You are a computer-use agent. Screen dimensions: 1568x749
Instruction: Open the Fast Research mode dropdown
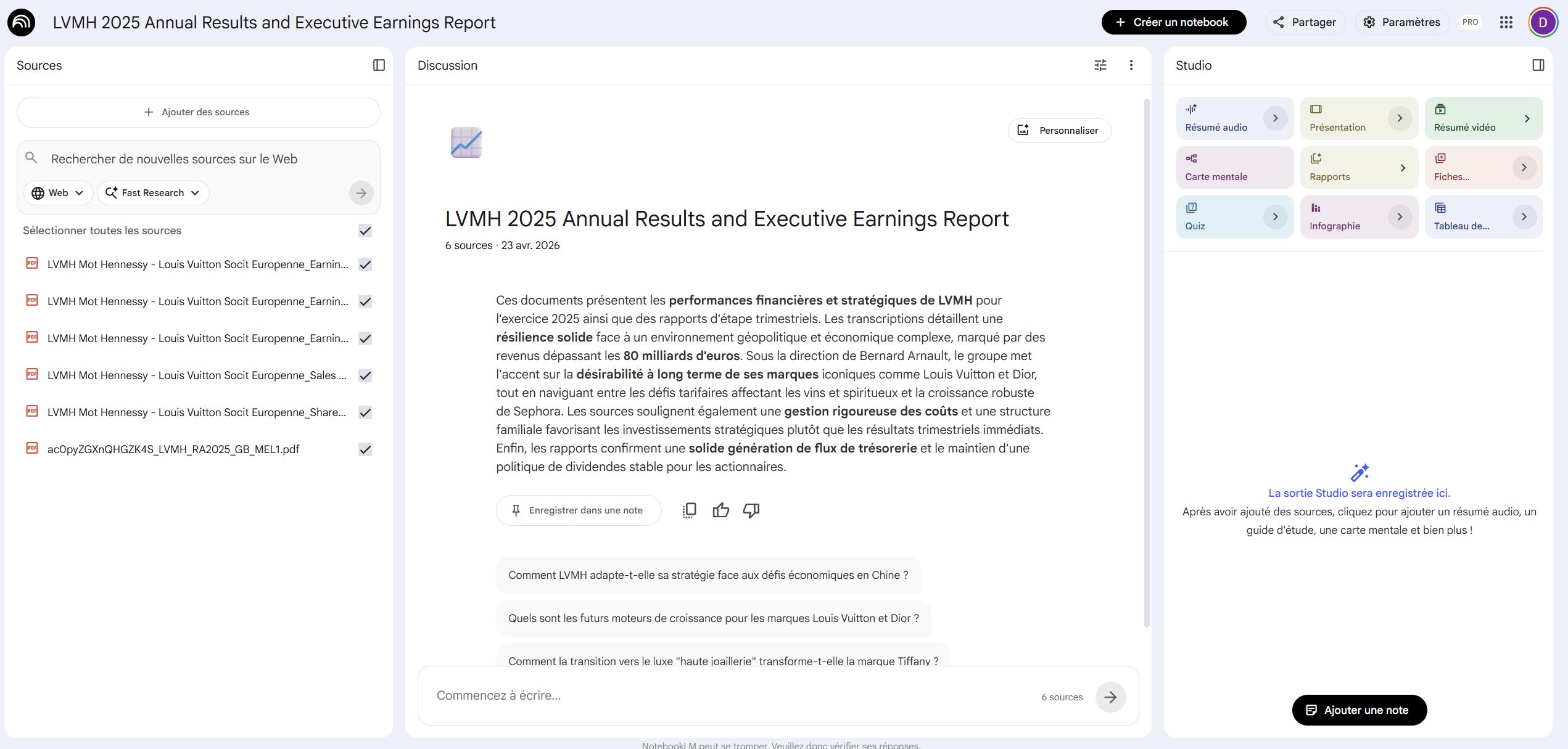(153, 193)
